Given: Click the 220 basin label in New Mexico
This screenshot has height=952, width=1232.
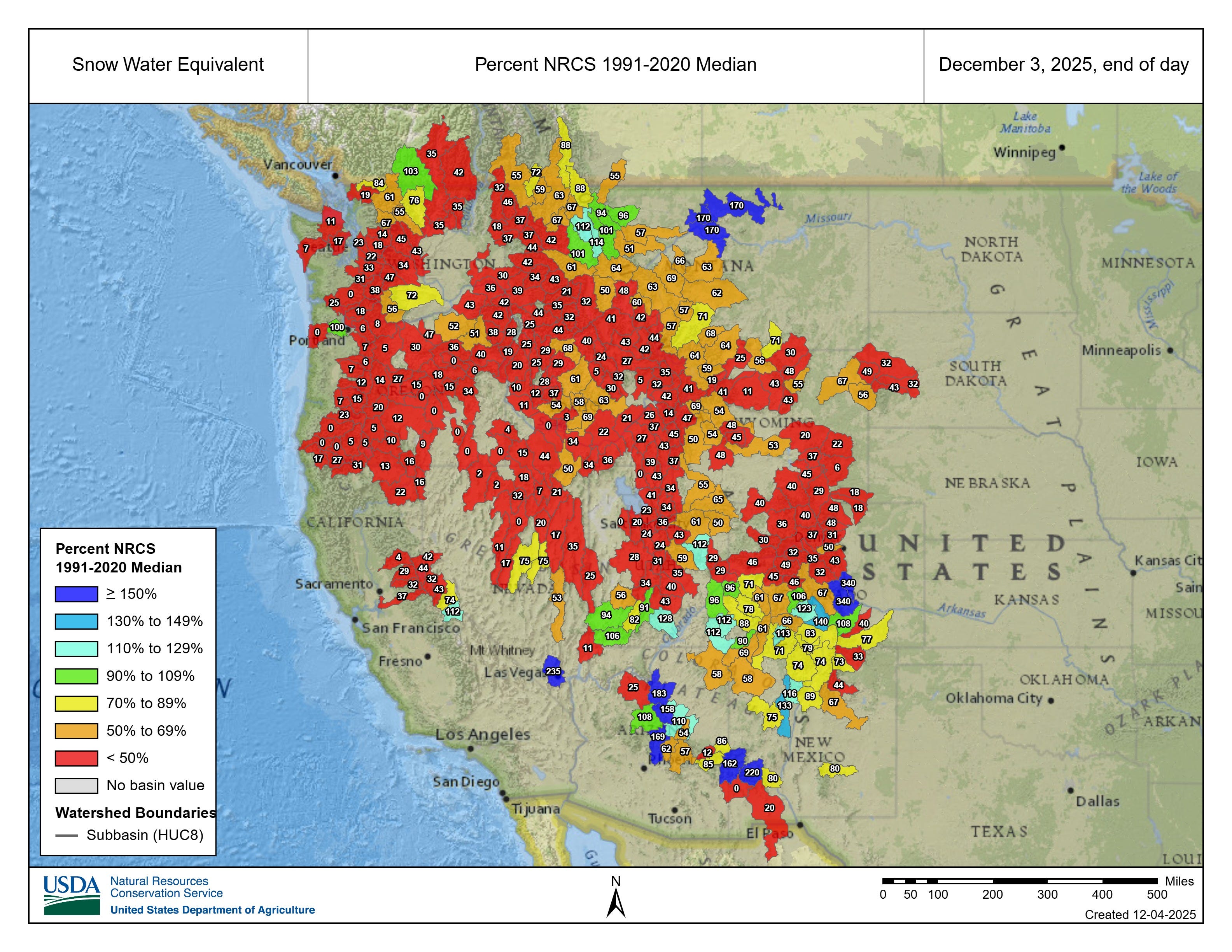Looking at the screenshot, I should click(x=752, y=772).
